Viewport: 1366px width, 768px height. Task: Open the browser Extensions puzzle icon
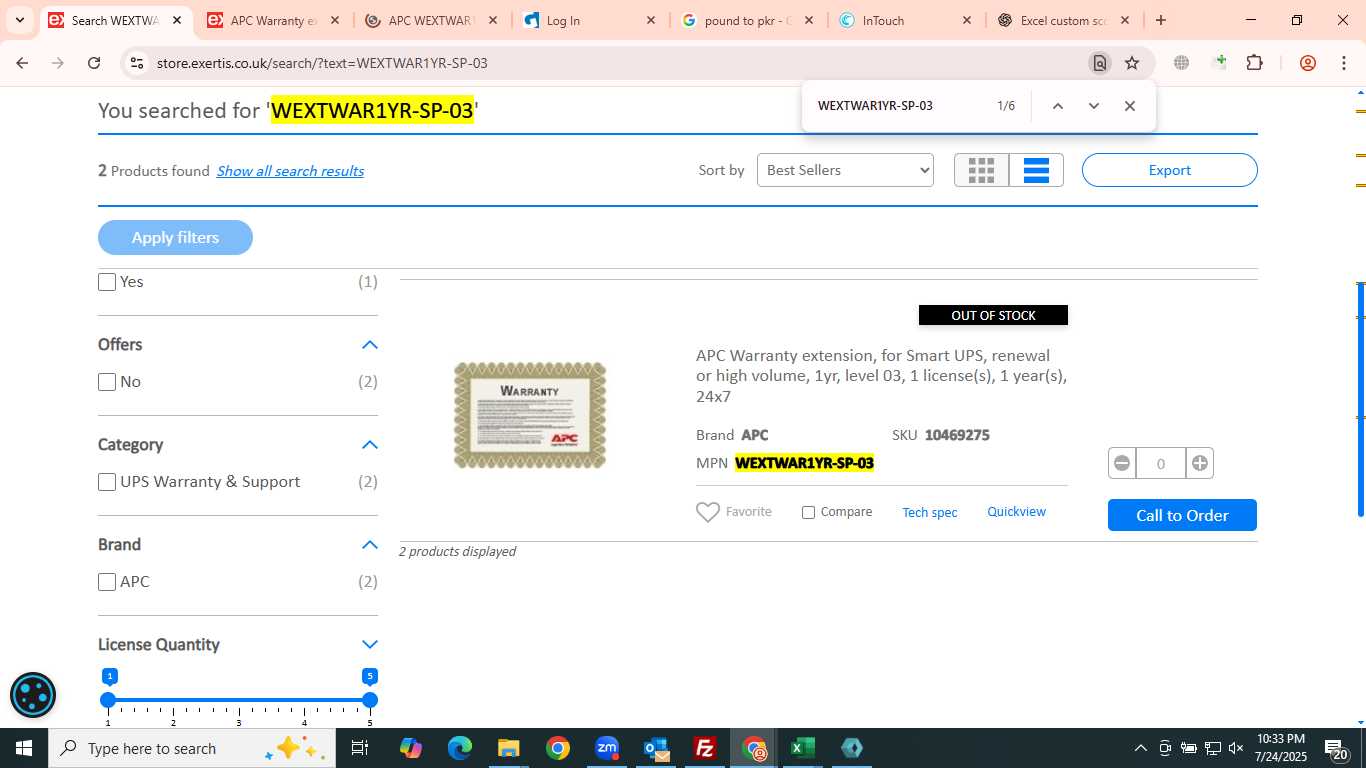coord(1254,63)
